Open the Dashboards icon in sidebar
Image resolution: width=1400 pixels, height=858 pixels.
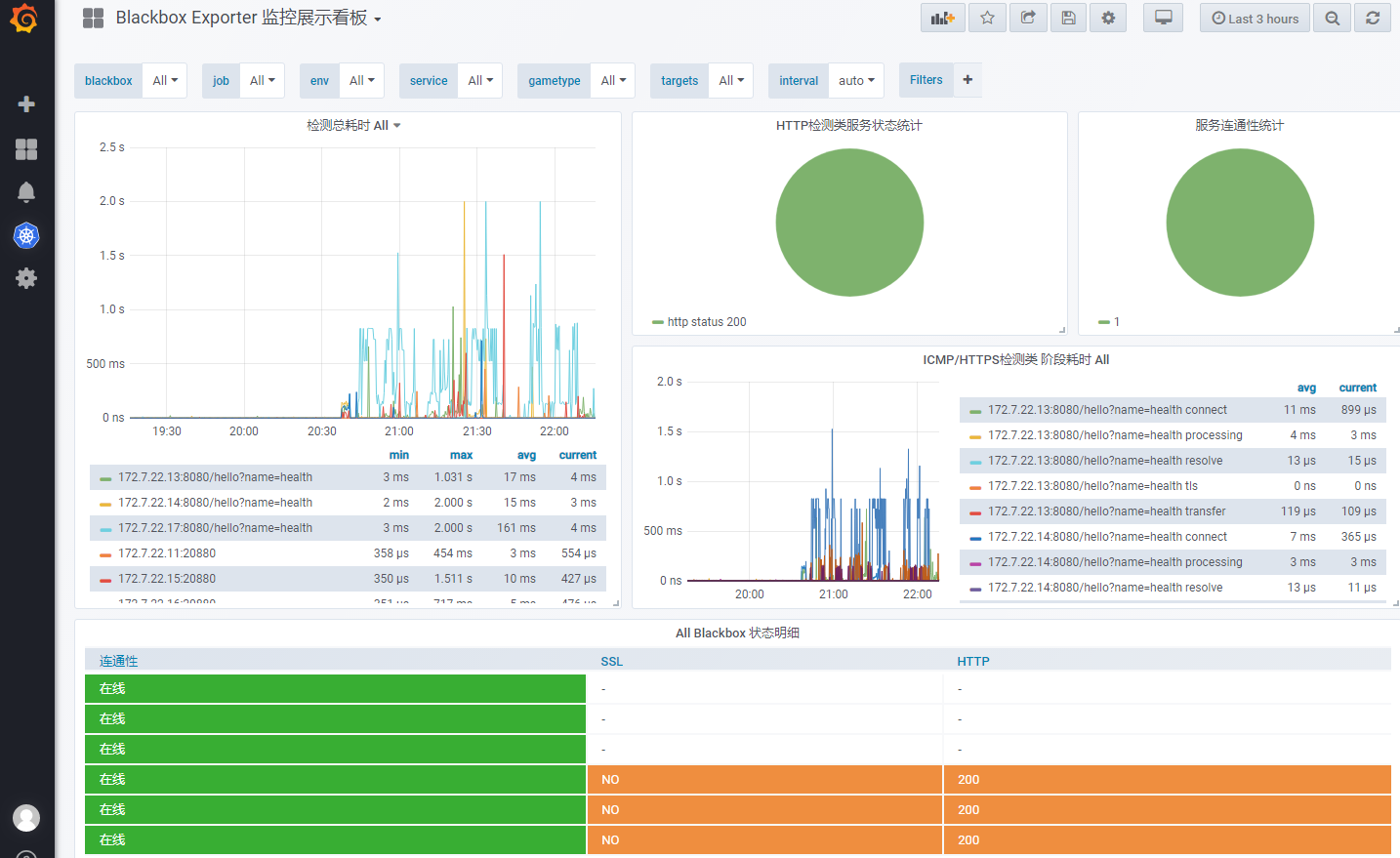[26, 148]
